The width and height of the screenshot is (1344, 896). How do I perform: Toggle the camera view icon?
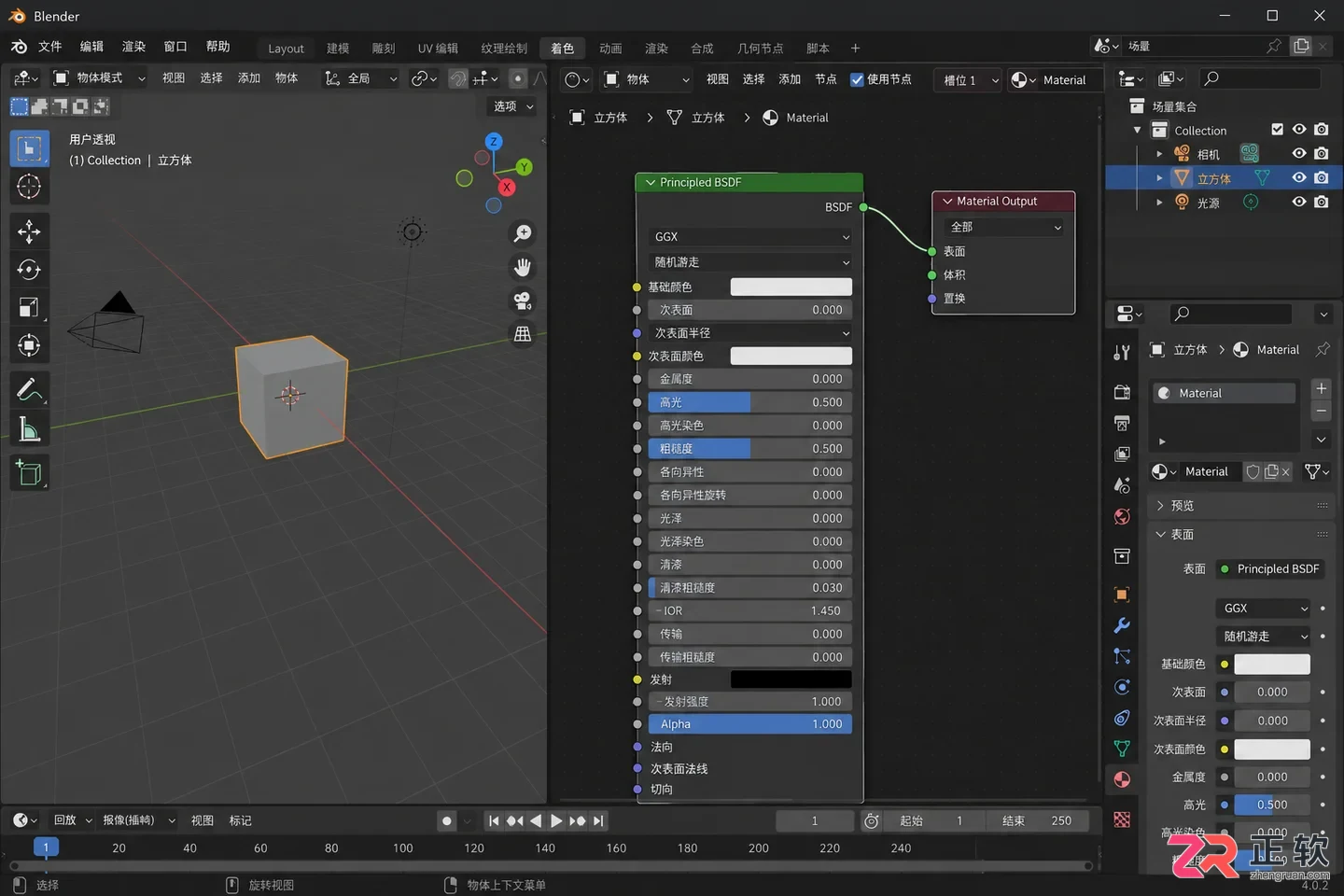coord(523,301)
